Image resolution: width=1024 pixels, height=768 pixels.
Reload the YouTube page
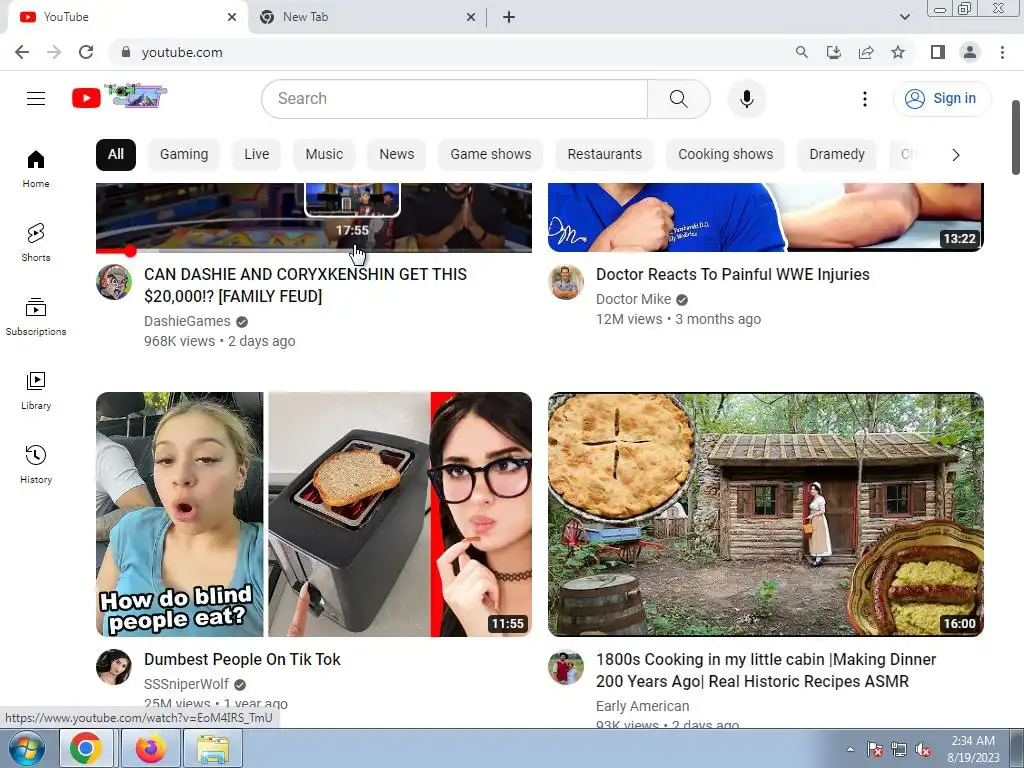[x=86, y=52]
